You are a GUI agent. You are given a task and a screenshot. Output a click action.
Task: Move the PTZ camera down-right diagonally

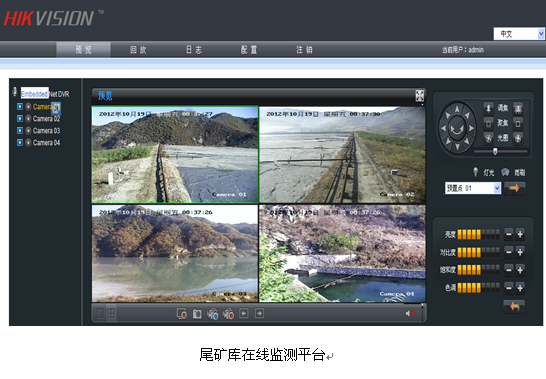tap(467, 141)
